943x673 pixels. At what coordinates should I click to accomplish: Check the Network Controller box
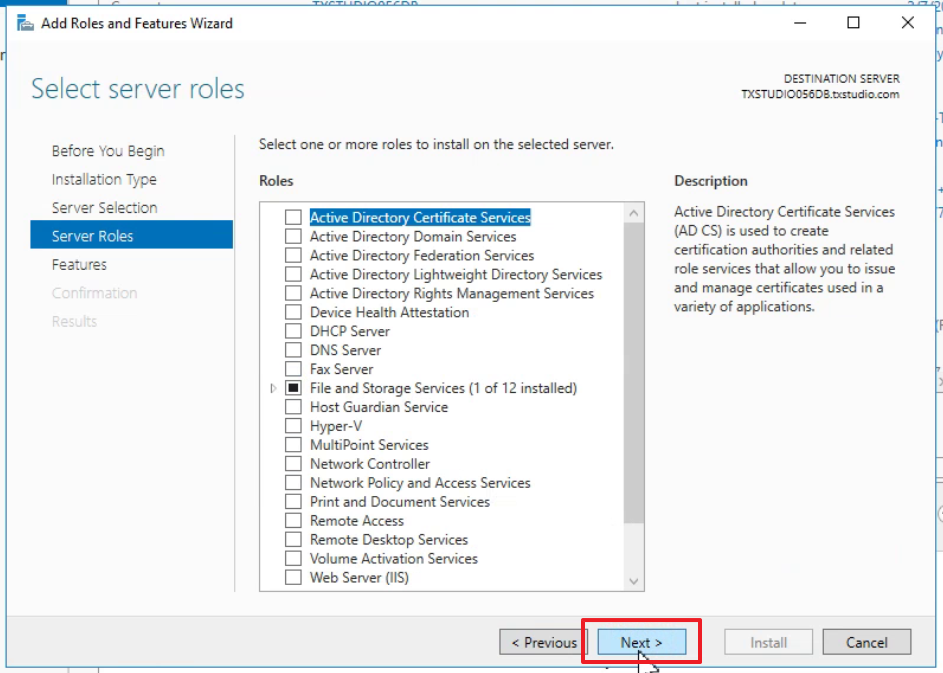[x=293, y=464]
